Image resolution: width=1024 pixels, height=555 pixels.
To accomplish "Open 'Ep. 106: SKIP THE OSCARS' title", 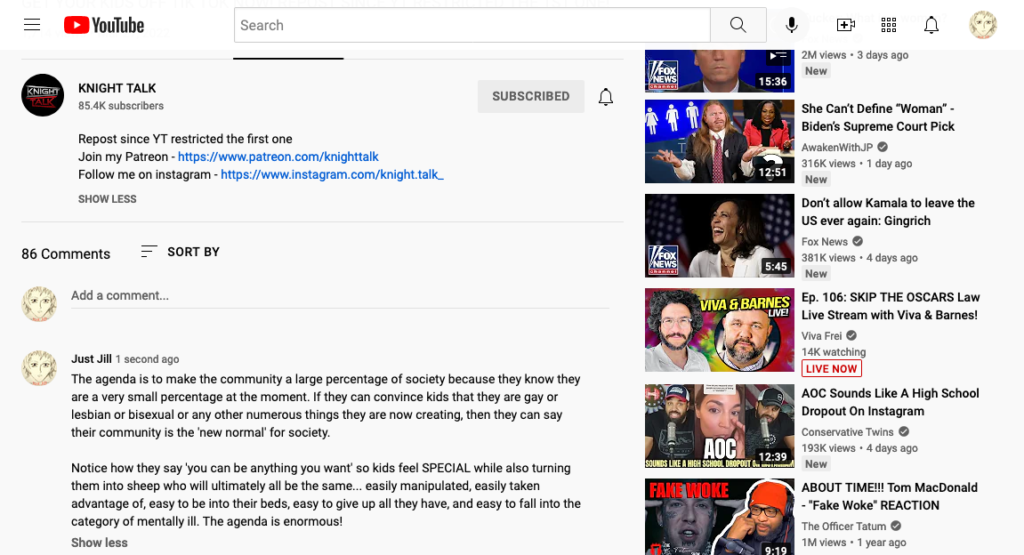I will point(890,306).
